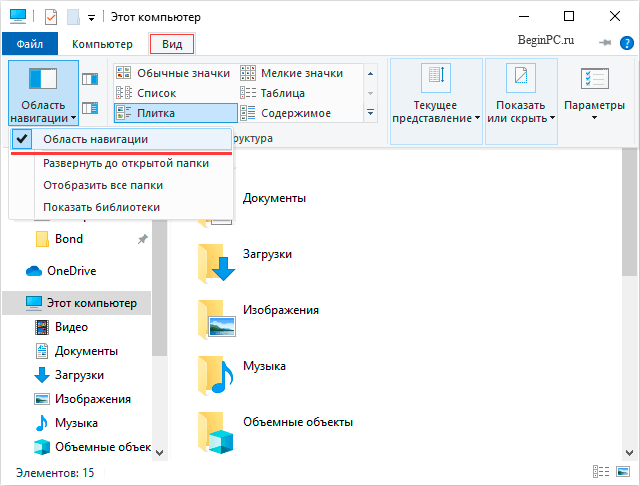Screen dimensions: 640x486
Task: Open Текущее представление dropdown
Action: pyautogui.click(x=436, y=101)
